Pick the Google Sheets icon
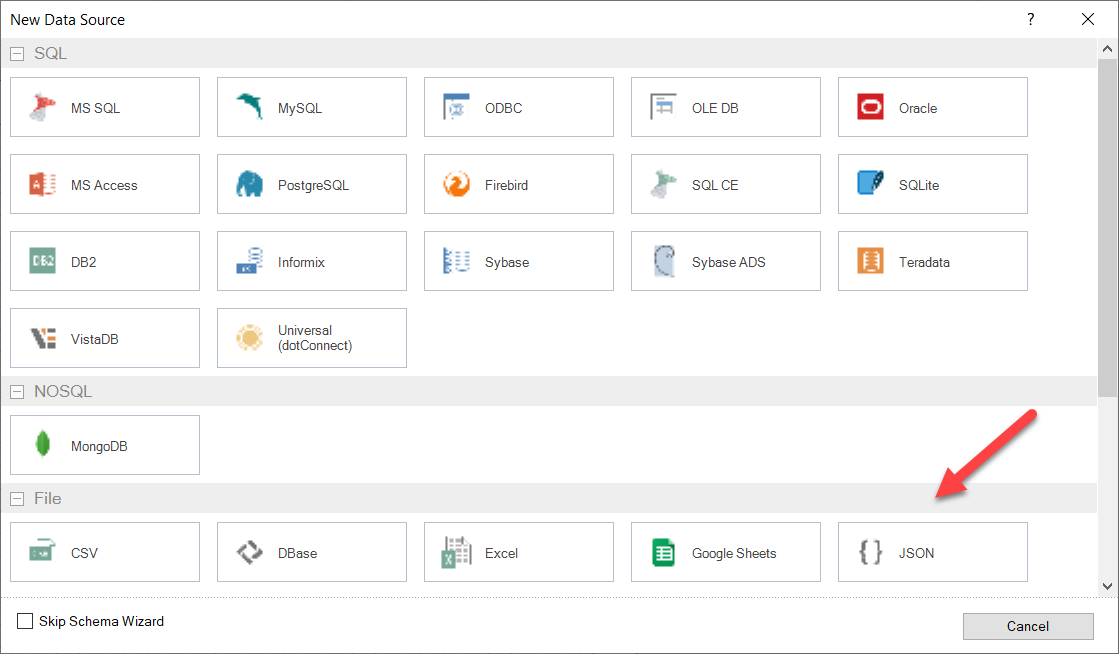 point(663,552)
